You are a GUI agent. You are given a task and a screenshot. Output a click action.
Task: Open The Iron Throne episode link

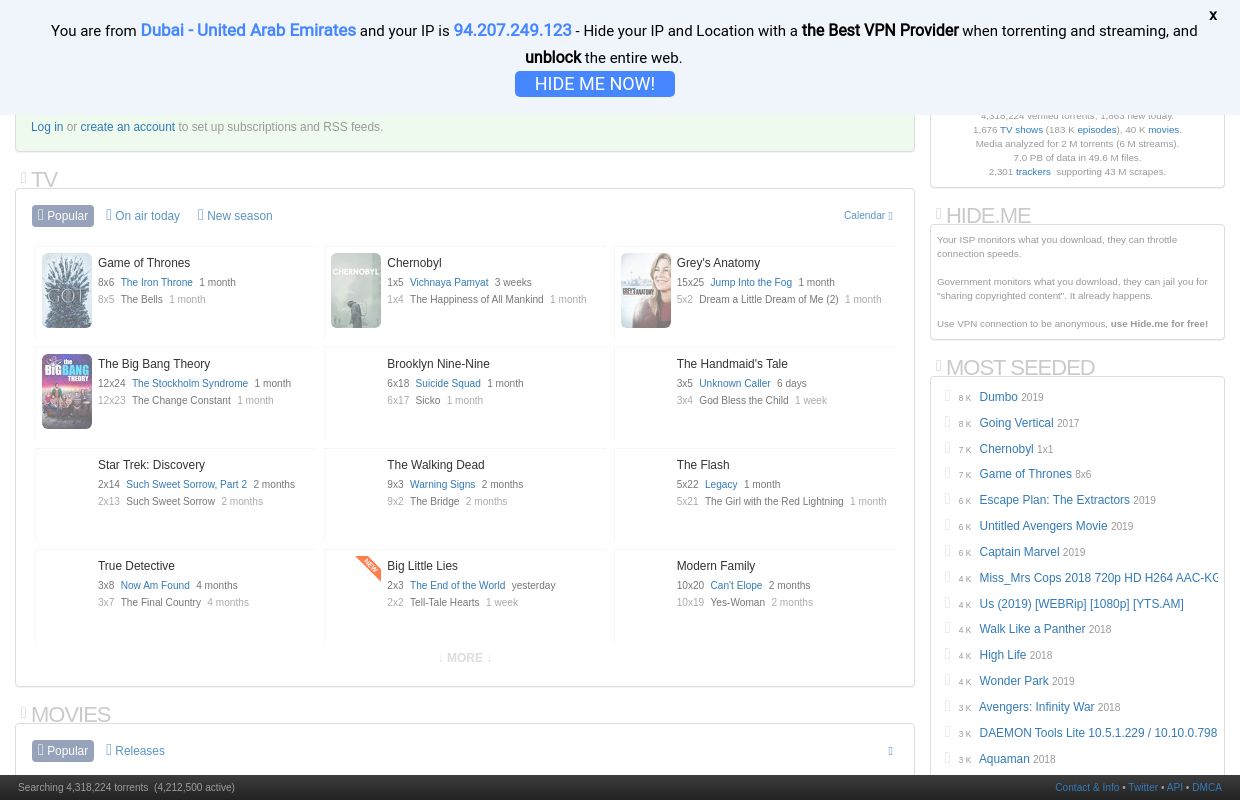point(157,283)
